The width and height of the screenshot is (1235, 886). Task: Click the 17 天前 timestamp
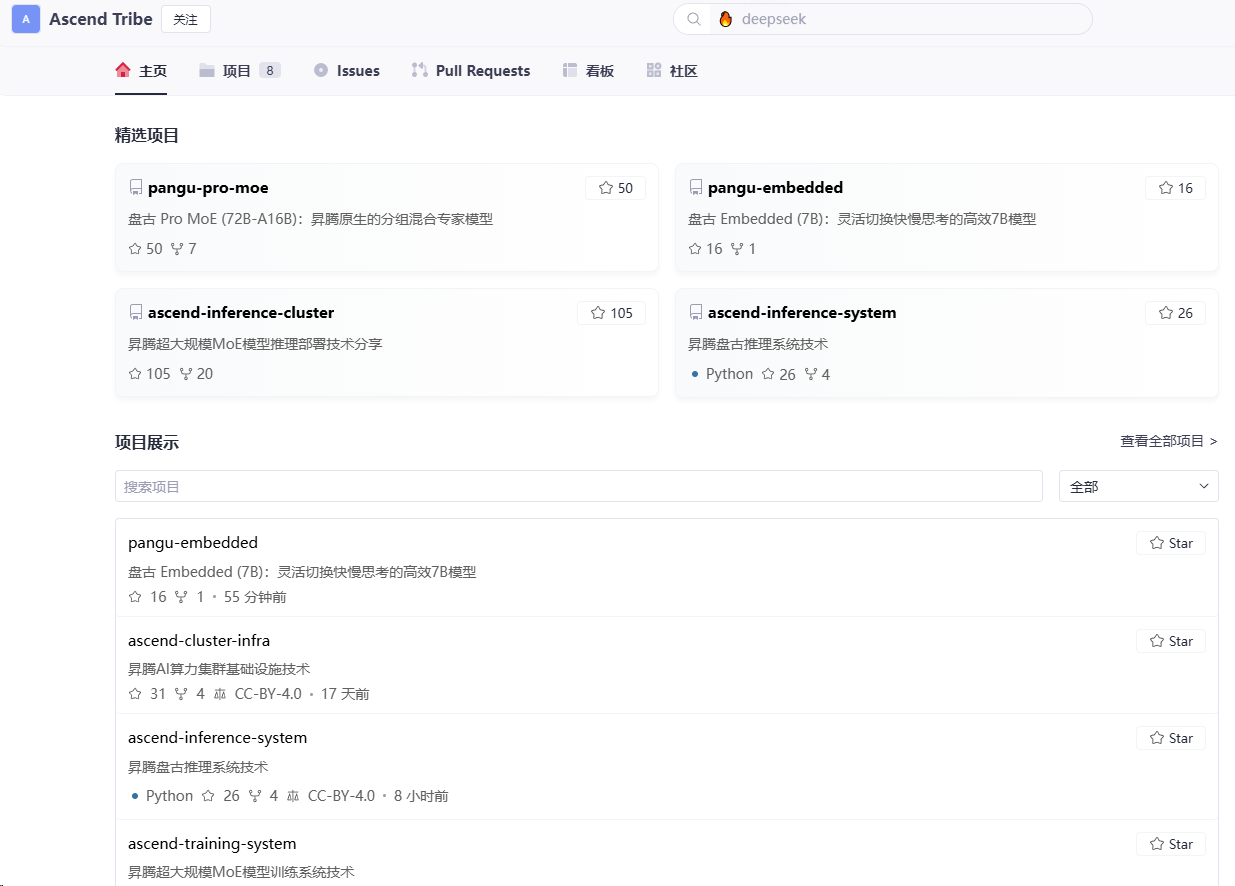pos(345,694)
